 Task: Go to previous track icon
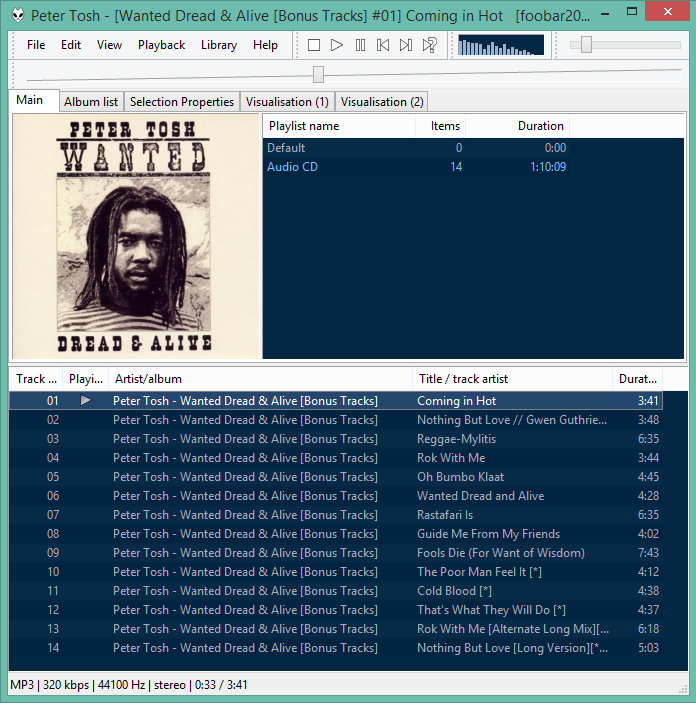[x=383, y=45]
